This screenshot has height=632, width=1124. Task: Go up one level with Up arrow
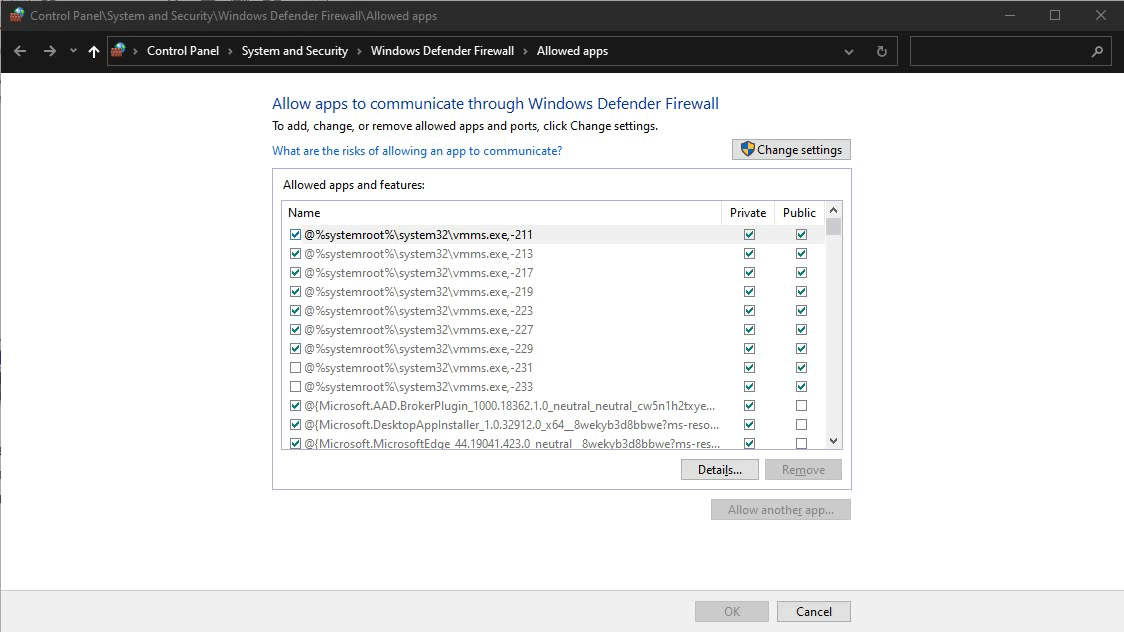[x=94, y=51]
